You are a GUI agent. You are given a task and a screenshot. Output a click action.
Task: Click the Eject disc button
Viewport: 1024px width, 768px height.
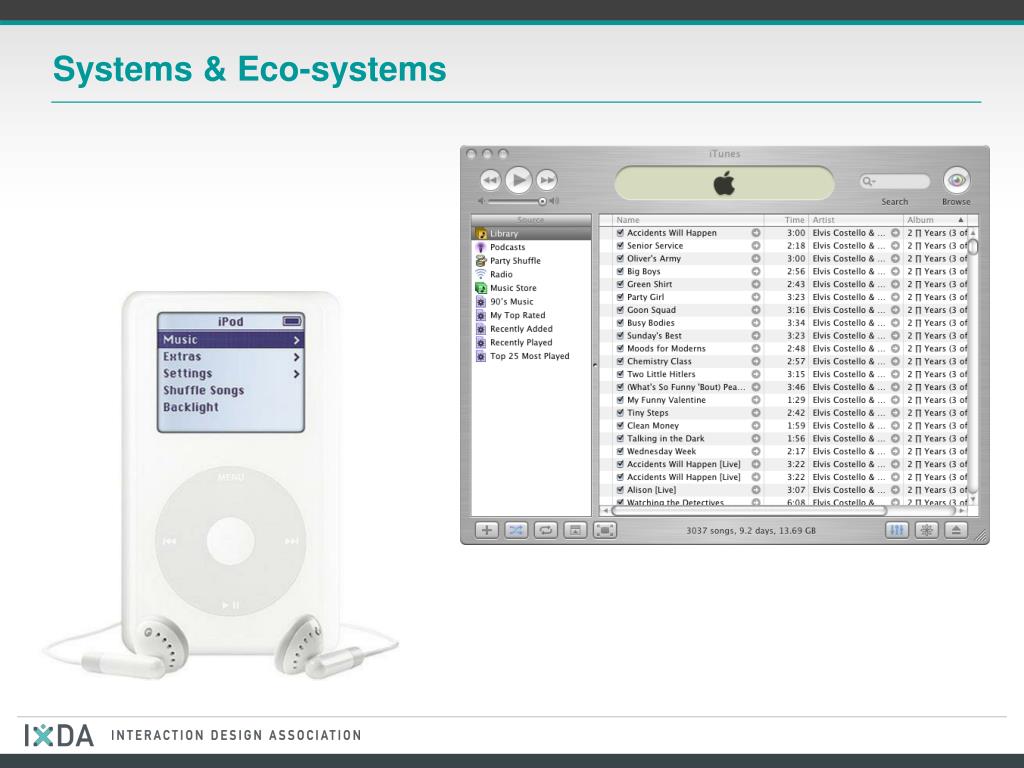point(956,530)
